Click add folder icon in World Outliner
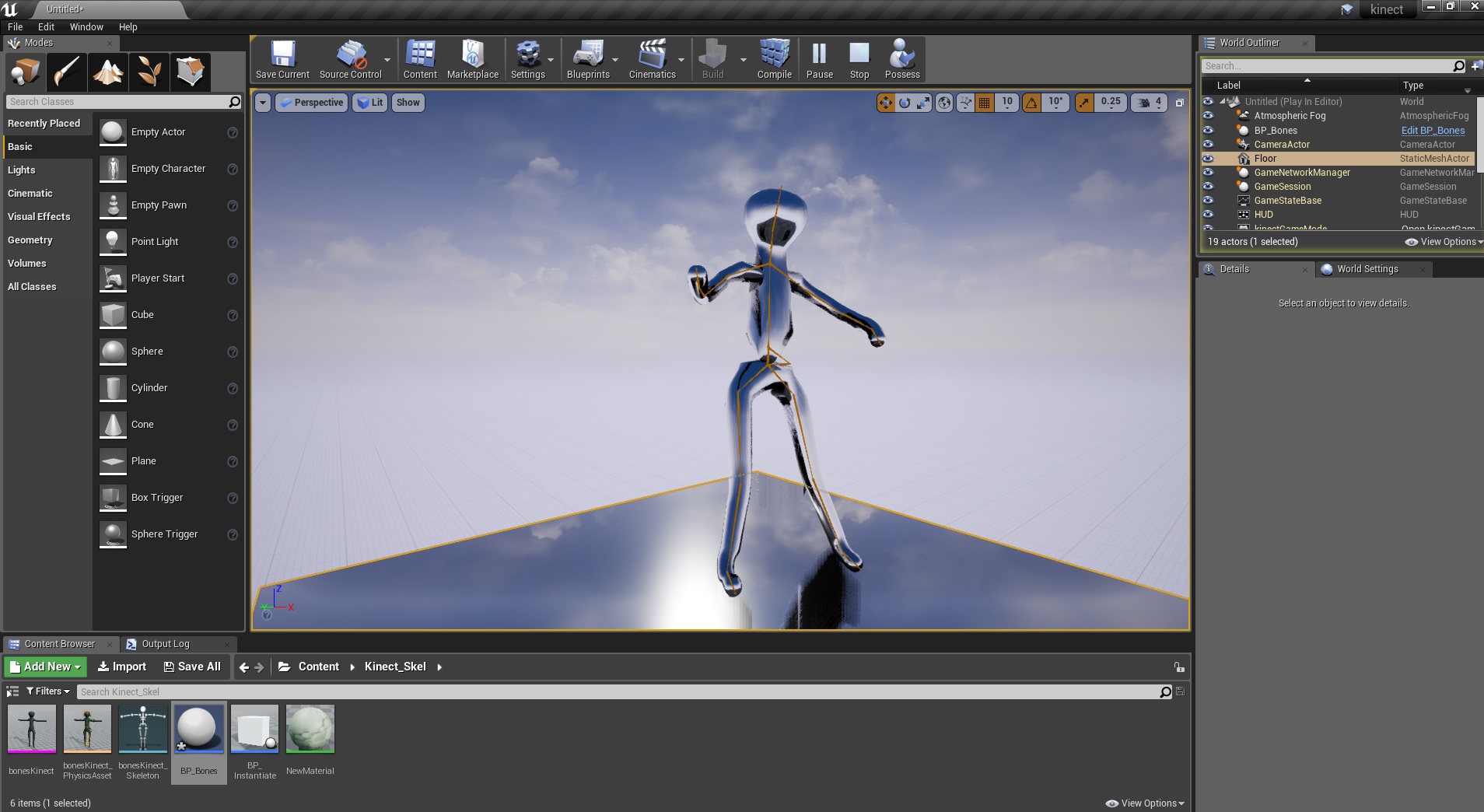Screen dimensions: 1484x812 [1475, 66]
